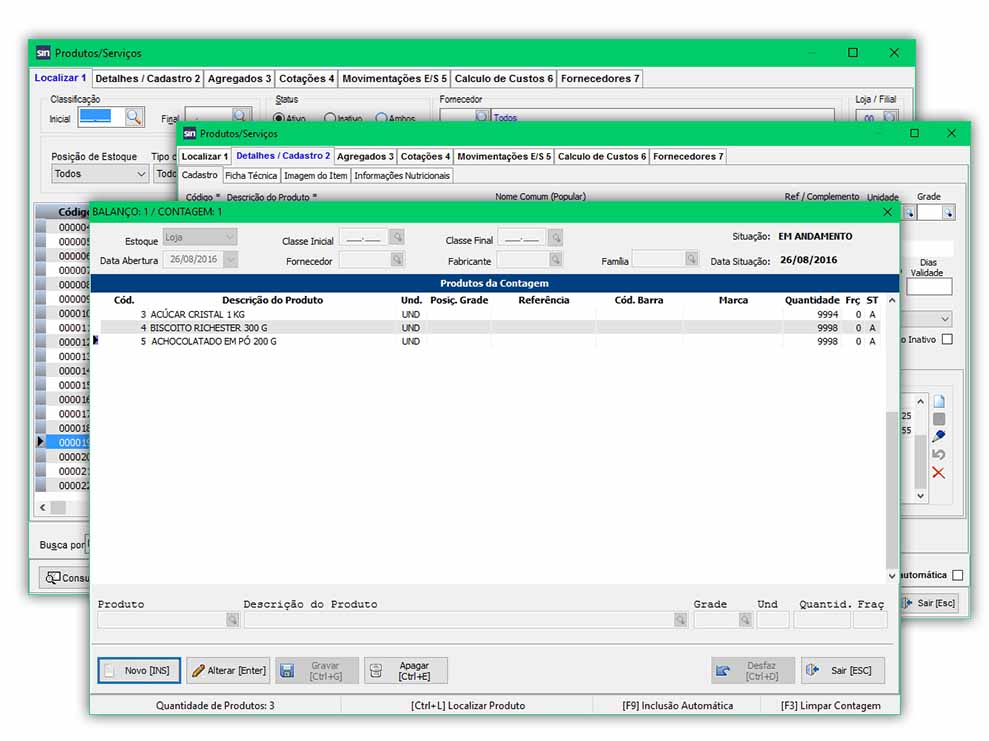Select the row ACHOCOLATADO EM PÓ 200 G
989x741 pixels.
point(489,341)
